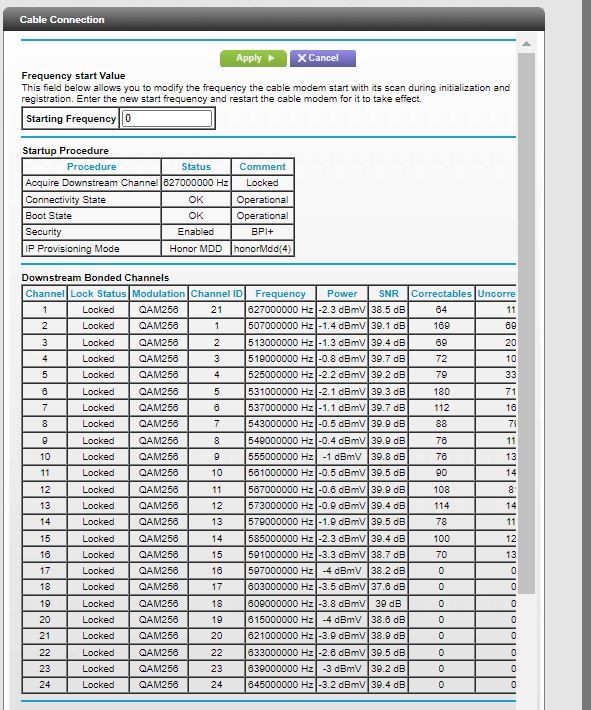The image size is (591, 710).
Task: Select the 627000000 Hz status cell in Startup Procedure
Action: 196,183
